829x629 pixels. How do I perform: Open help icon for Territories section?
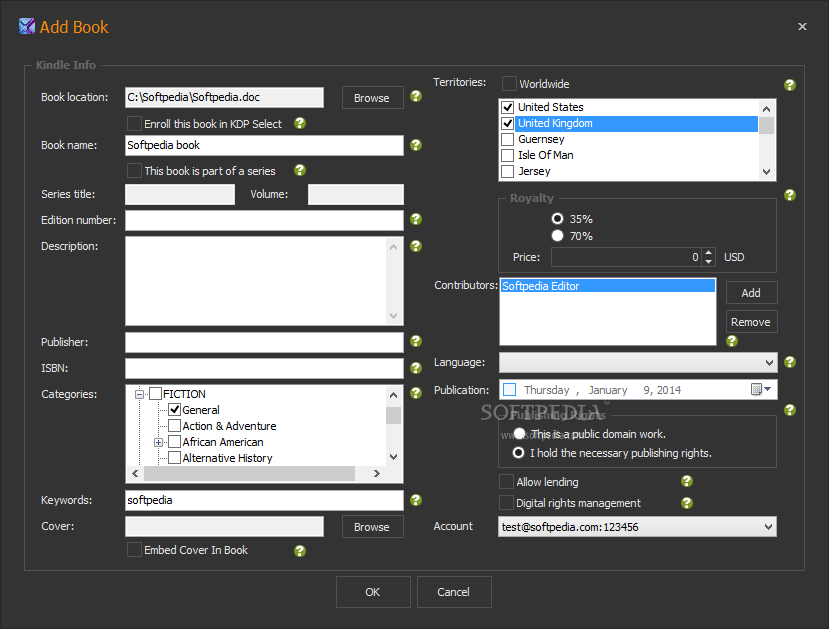tap(790, 85)
